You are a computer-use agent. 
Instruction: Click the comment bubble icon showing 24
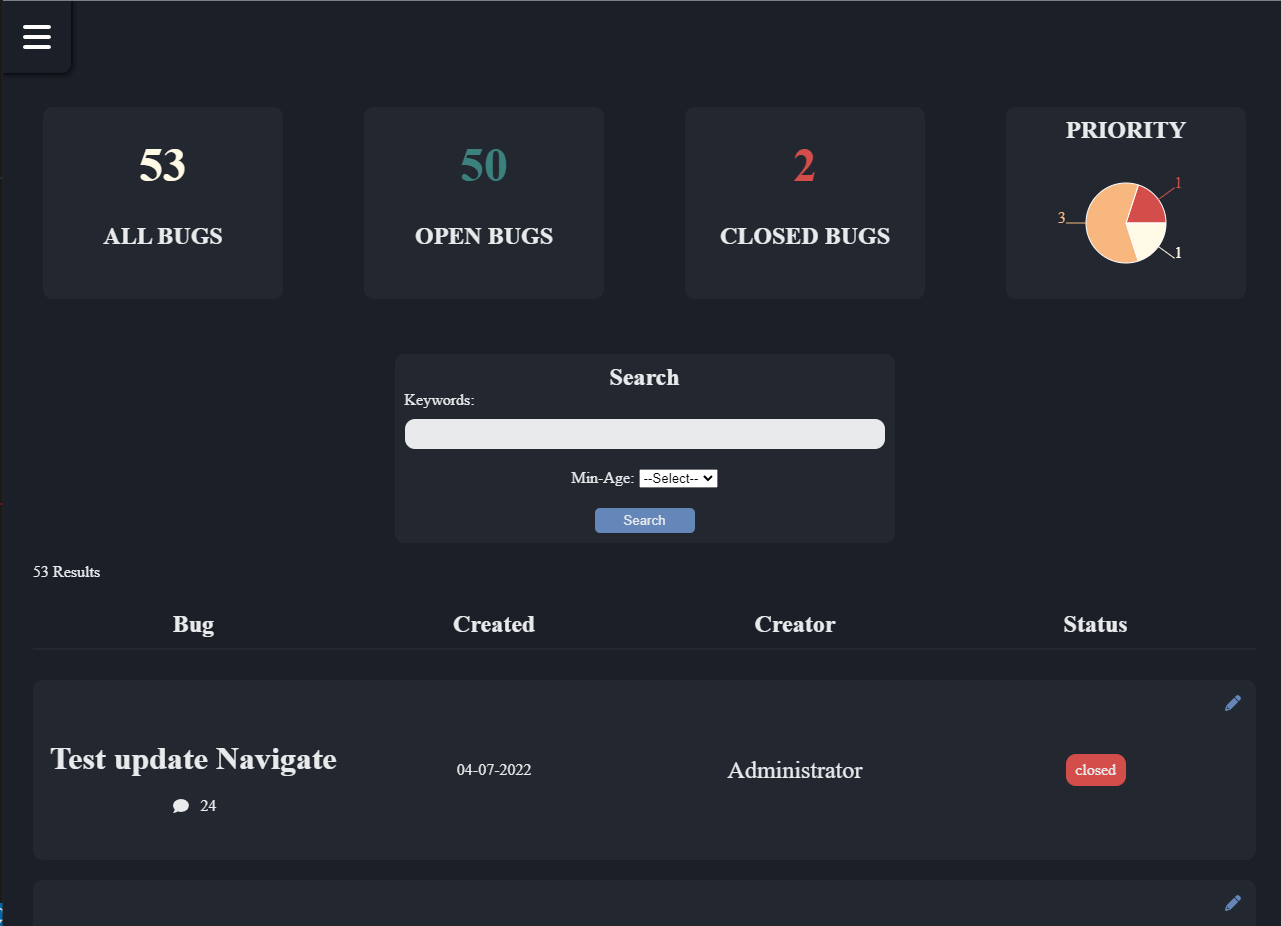pyautogui.click(x=181, y=805)
